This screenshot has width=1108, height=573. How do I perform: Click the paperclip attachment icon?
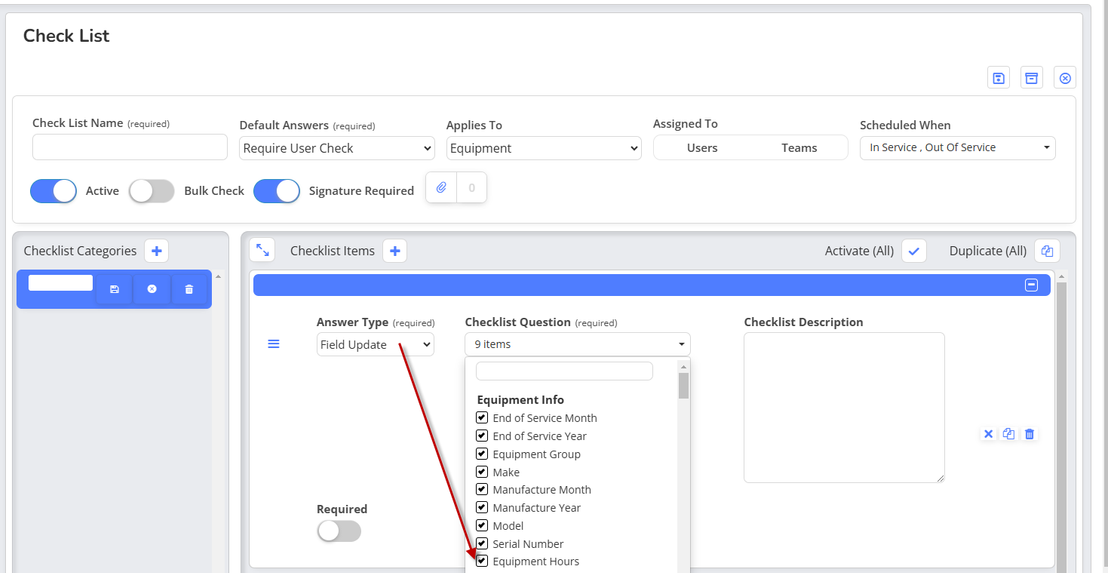coord(442,187)
